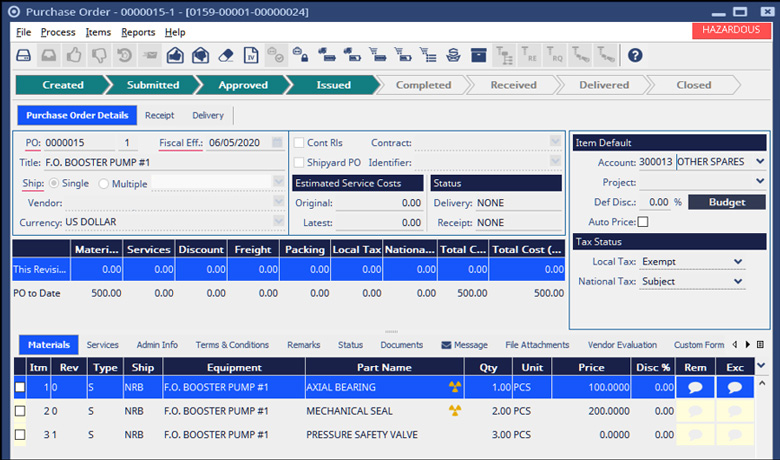780x460 pixels.
Task: Open the Exc comment bubble for Axial Bearing
Action: pos(735,387)
